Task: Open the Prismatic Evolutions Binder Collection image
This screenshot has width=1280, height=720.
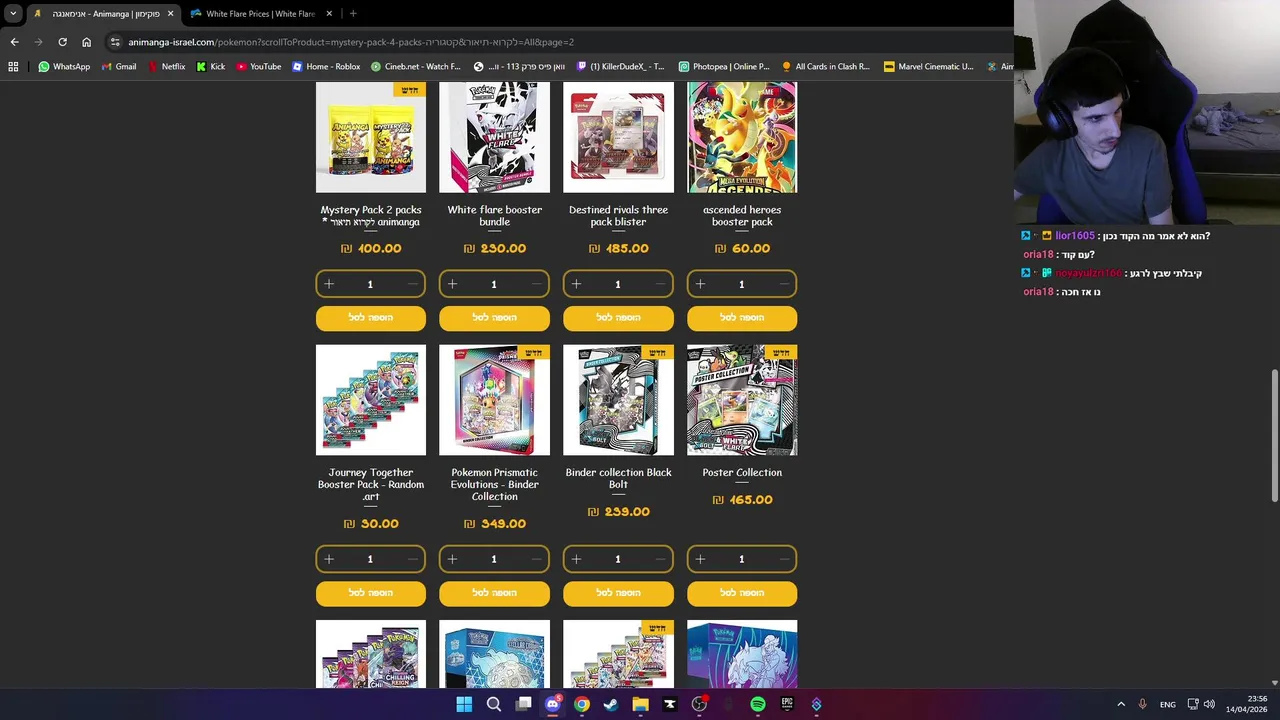Action: click(x=494, y=400)
